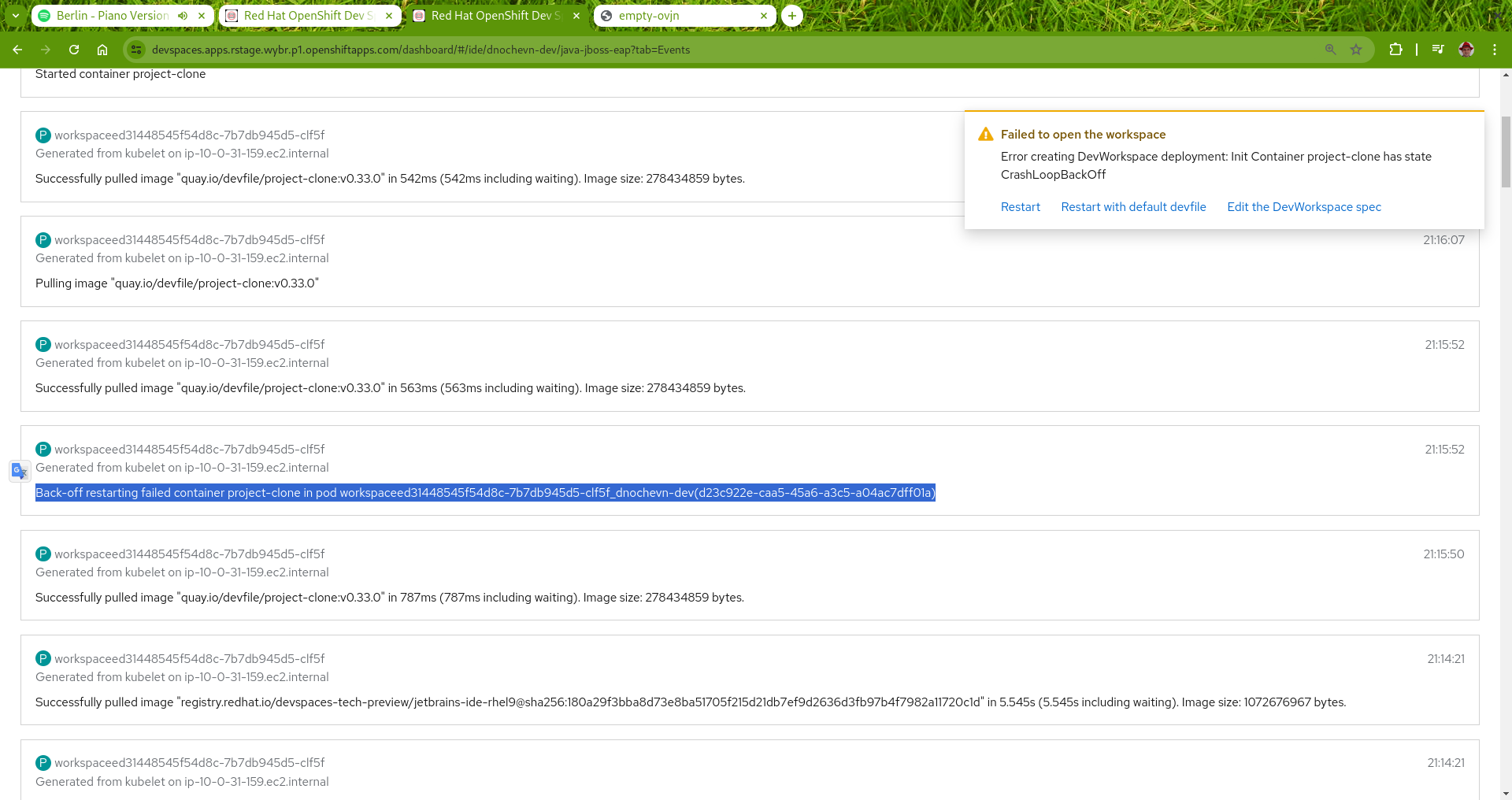Close the Berlin - Piano Version tab
The image size is (1512, 800).
pyautogui.click(x=202, y=16)
